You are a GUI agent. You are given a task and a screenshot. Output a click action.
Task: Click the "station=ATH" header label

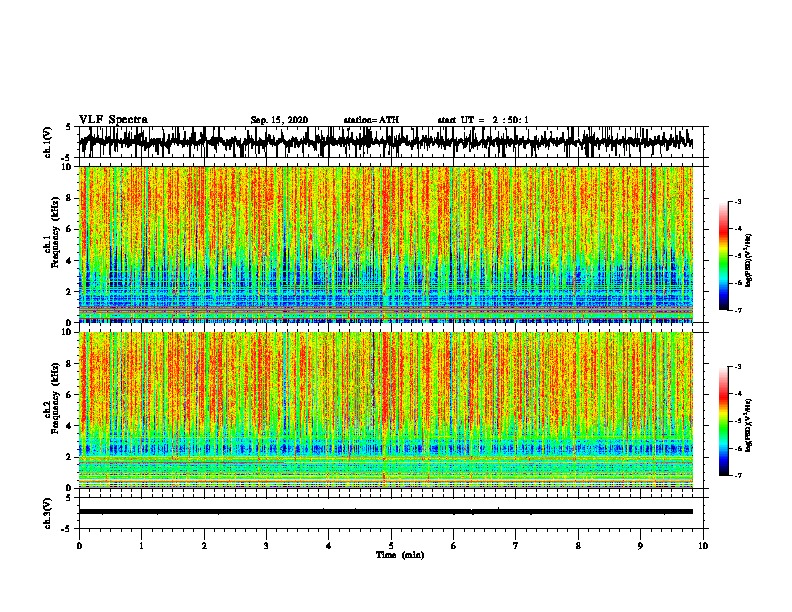371,120
